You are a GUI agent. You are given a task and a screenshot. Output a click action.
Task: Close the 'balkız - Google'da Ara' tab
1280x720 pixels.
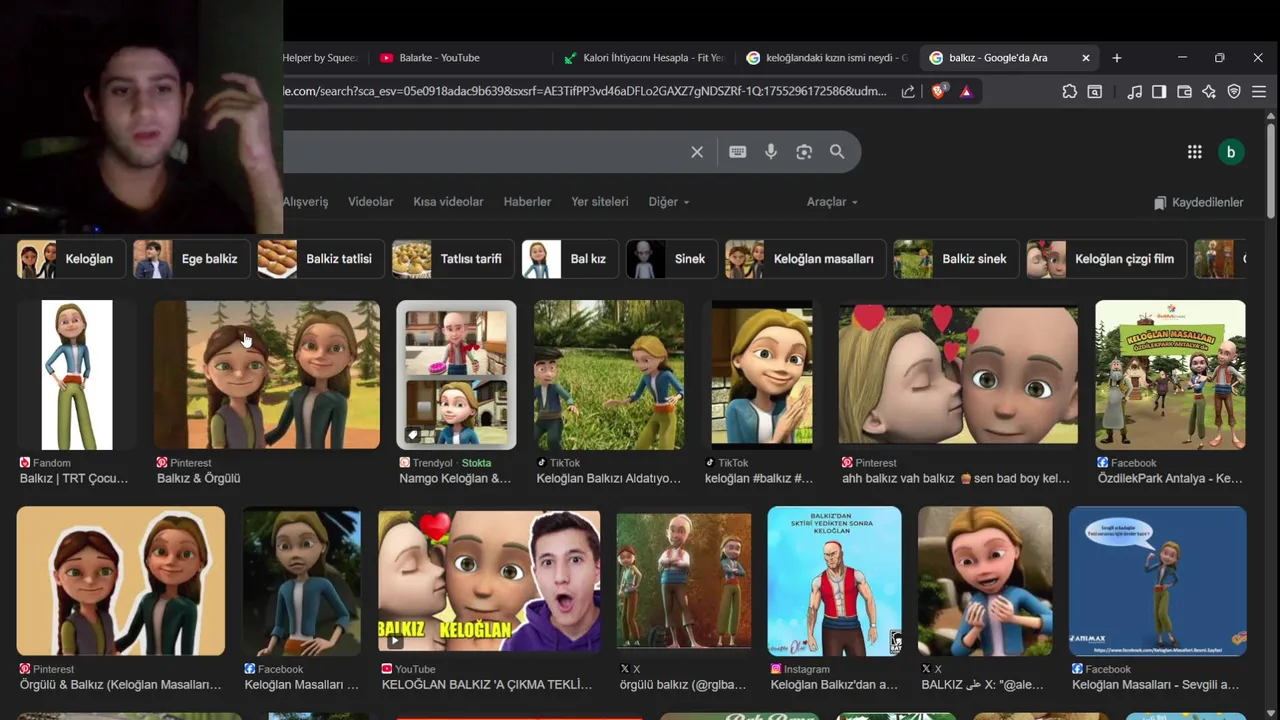pyautogui.click(x=1086, y=58)
